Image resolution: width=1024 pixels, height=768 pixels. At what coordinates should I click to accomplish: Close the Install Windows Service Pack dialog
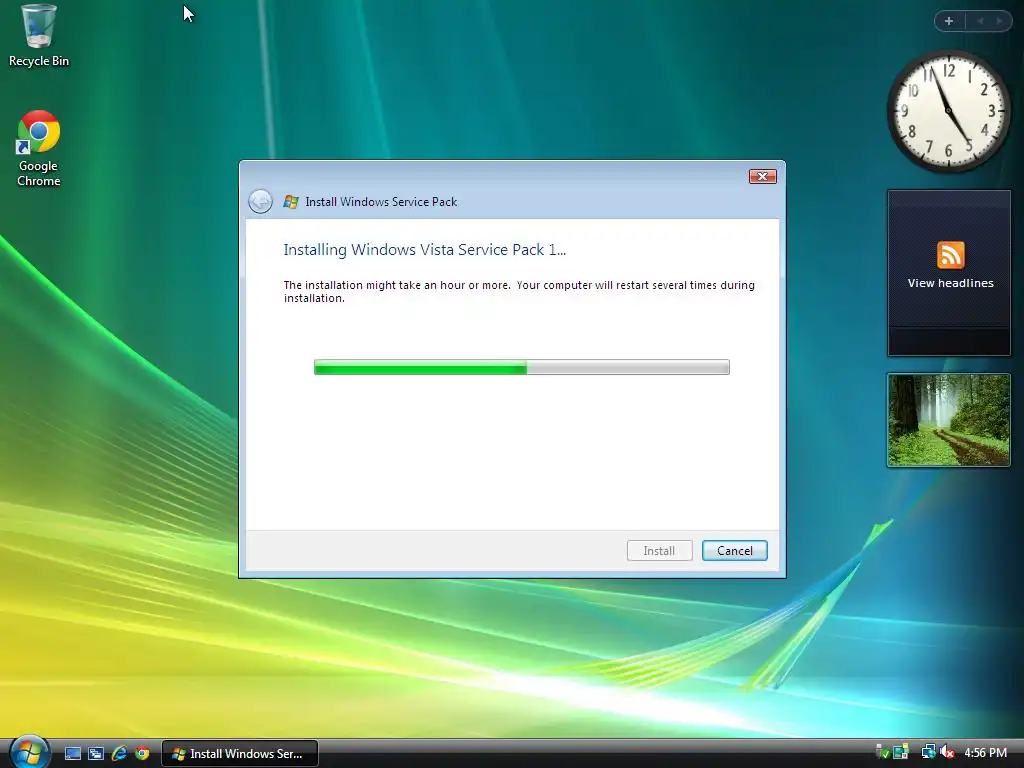pyautogui.click(x=762, y=176)
